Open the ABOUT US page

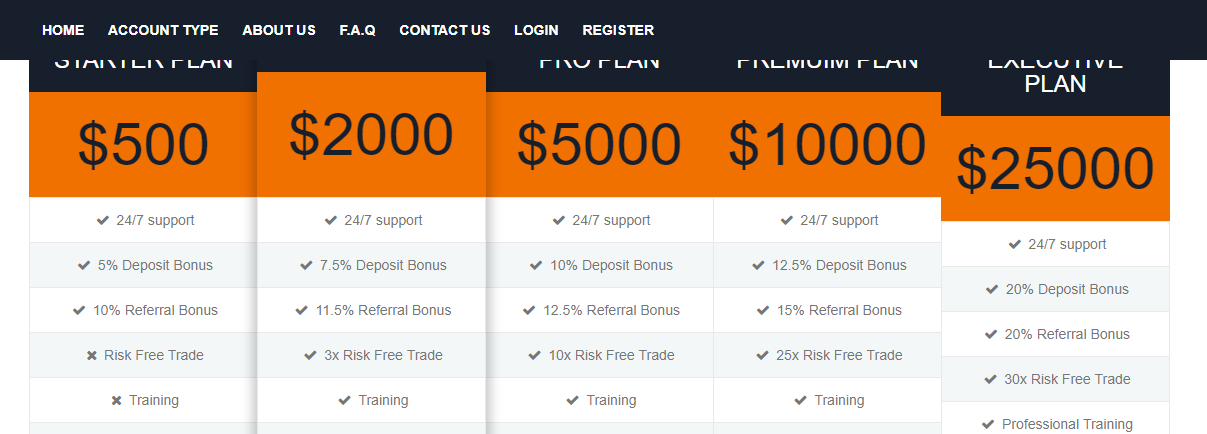279,30
